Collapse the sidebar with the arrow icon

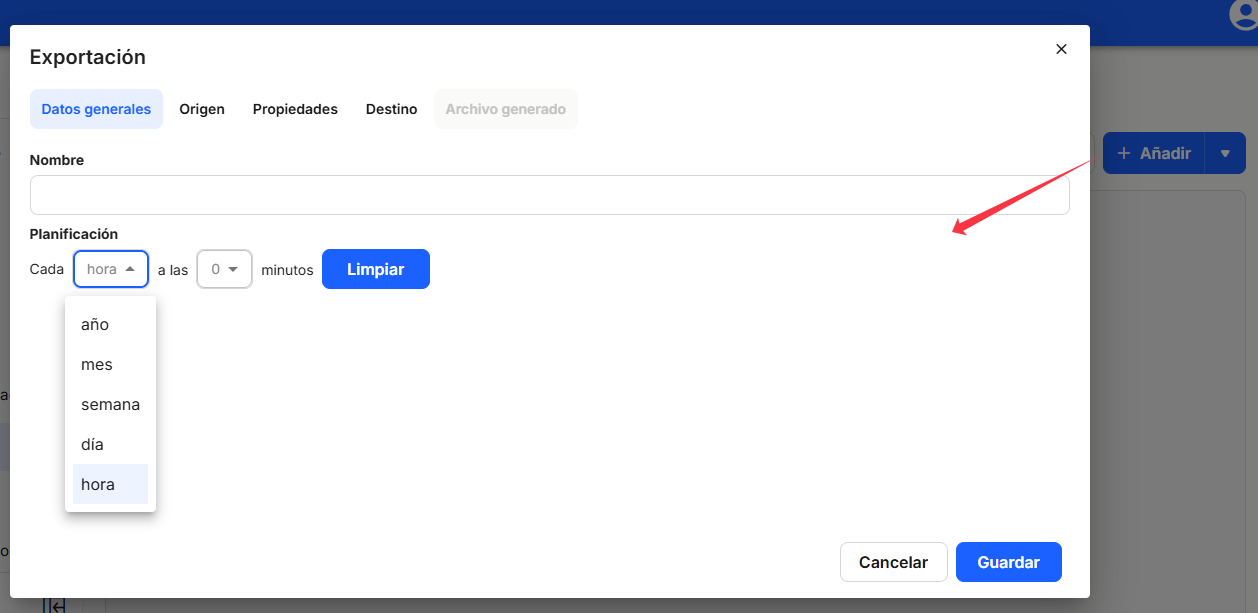[55, 606]
